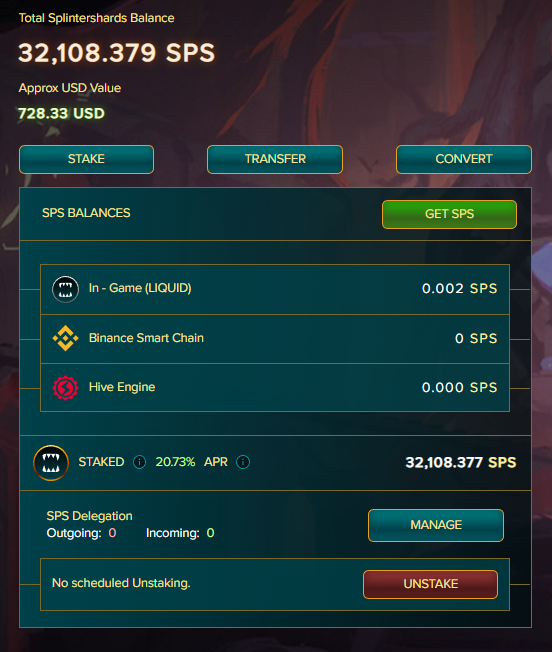Select the In - Game (LIQUID) row
This screenshot has height=652, width=552.
coord(275,289)
